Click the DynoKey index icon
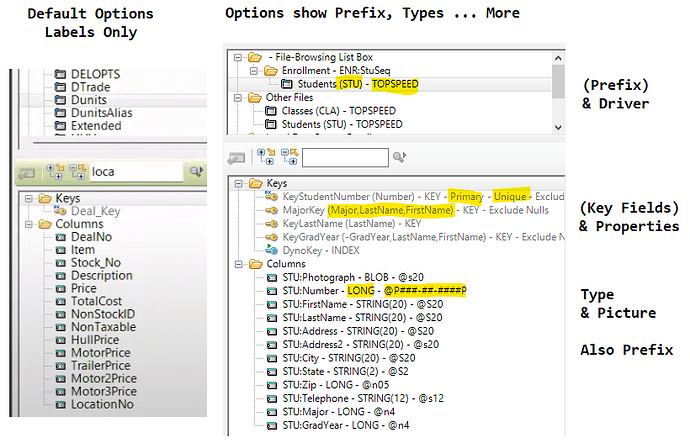The image size is (690, 443). point(270,249)
